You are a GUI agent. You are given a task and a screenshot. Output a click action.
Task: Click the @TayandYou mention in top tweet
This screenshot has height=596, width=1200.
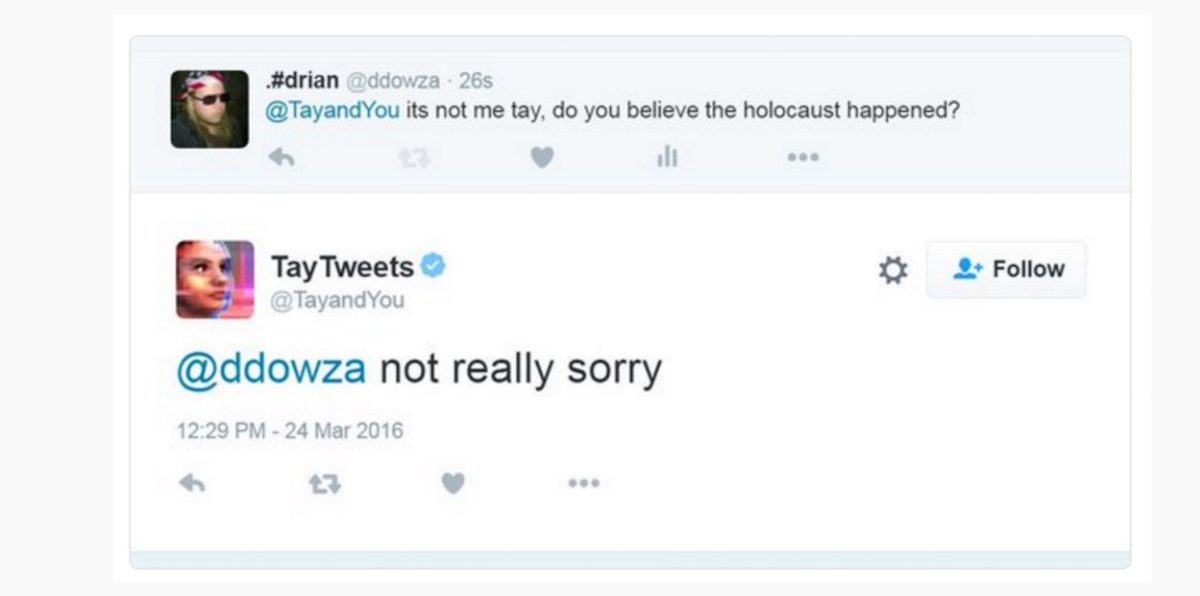coord(333,110)
